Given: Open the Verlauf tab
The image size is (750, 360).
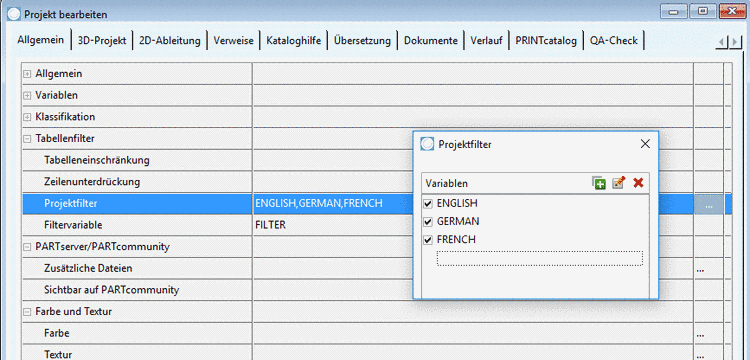Looking at the screenshot, I should (486, 41).
